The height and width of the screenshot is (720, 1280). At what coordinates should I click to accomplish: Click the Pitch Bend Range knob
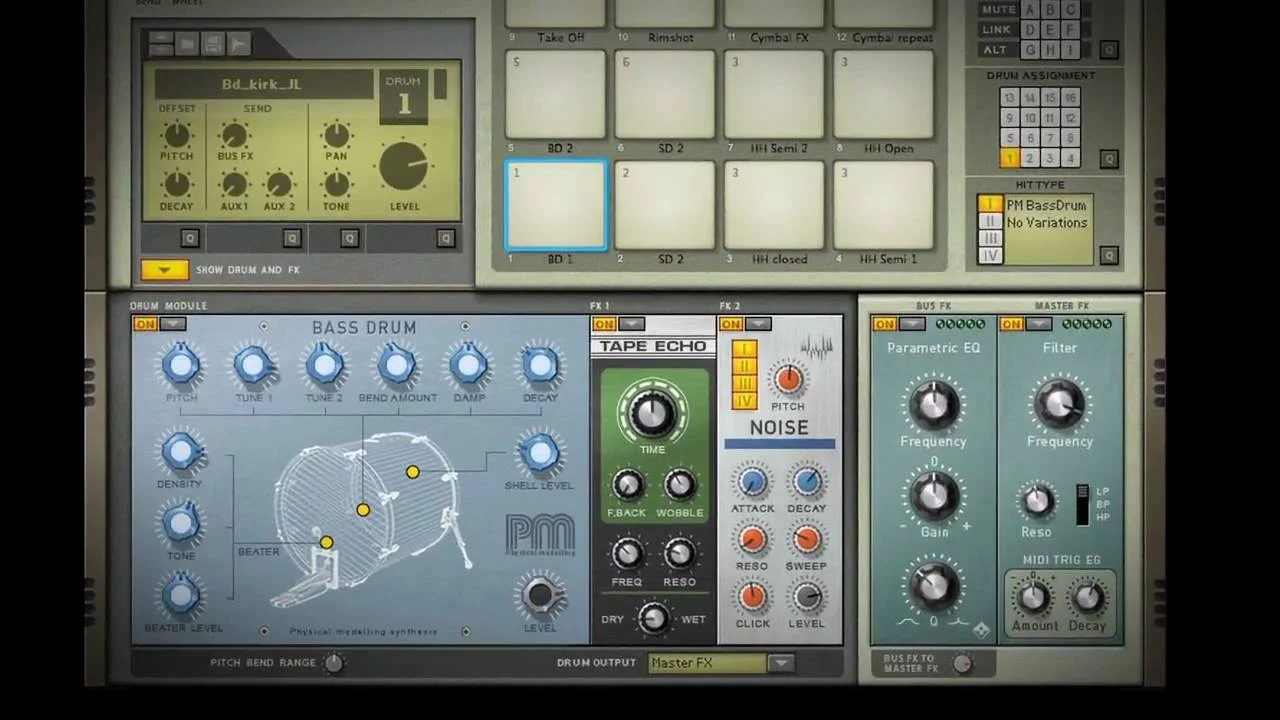coord(334,663)
